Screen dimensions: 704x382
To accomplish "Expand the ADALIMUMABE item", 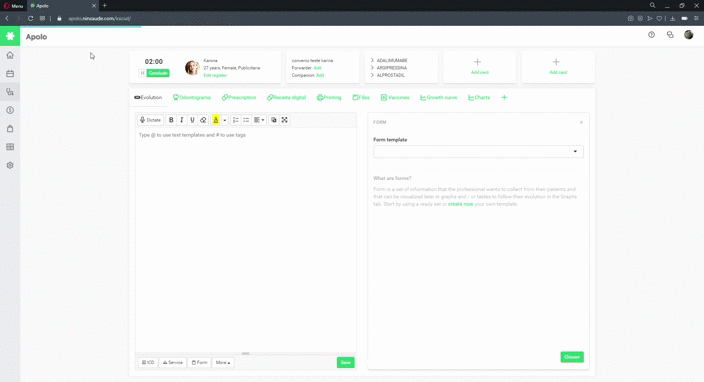I will coord(389,60).
